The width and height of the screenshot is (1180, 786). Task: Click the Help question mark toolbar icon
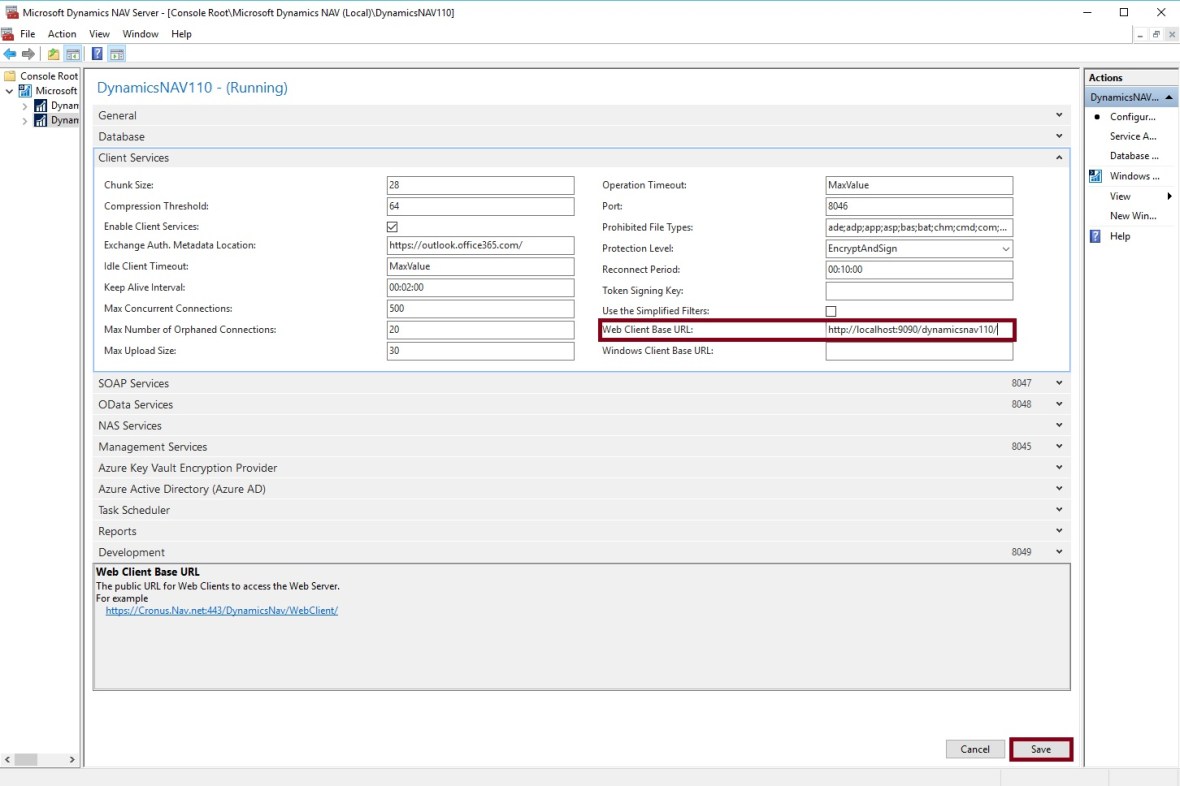click(x=97, y=54)
